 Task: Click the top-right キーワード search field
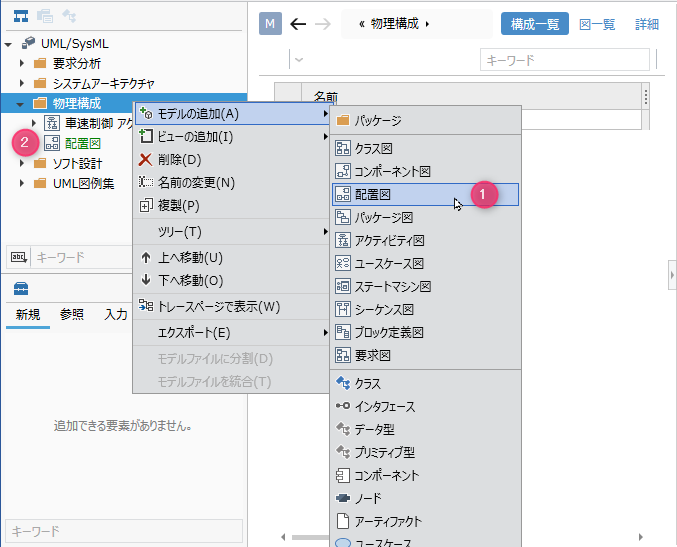click(x=565, y=60)
